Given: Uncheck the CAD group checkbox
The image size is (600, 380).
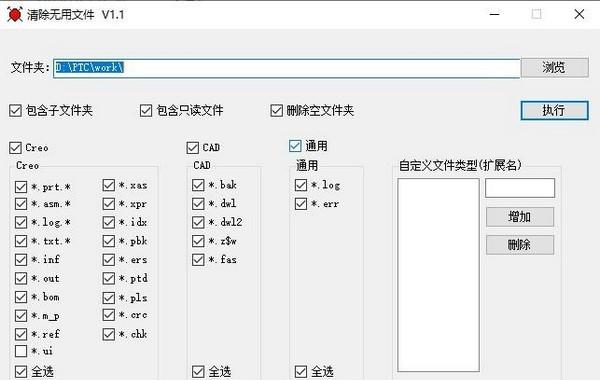Looking at the screenshot, I should click(x=192, y=148).
